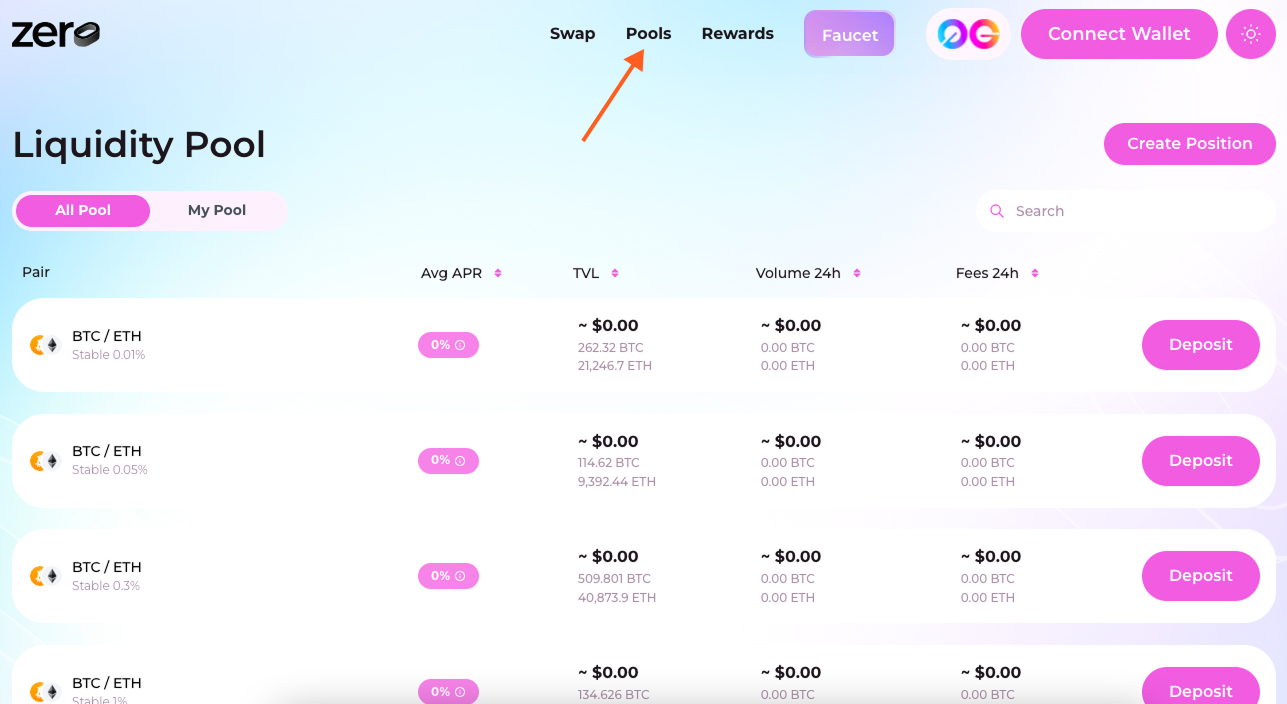The height and width of the screenshot is (704, 1287).
Task: Open the network selector icons beside Connect Wallet
Action: (x=967, y=33)
